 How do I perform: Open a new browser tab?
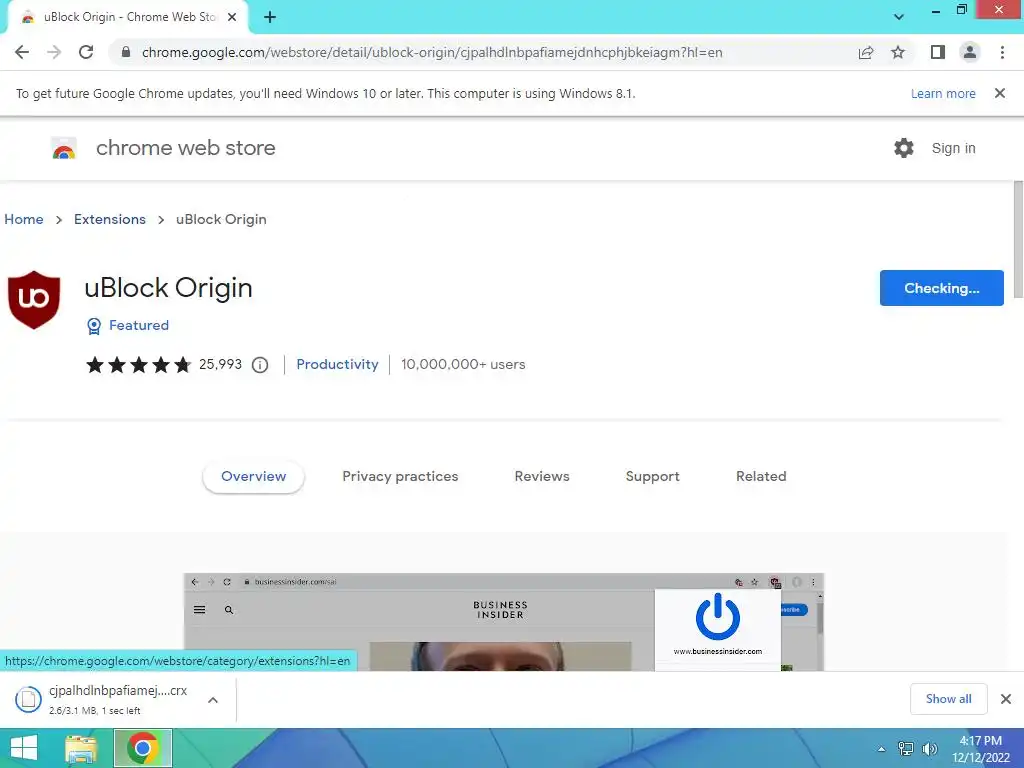pyautogui.click(x=270, y=17)
